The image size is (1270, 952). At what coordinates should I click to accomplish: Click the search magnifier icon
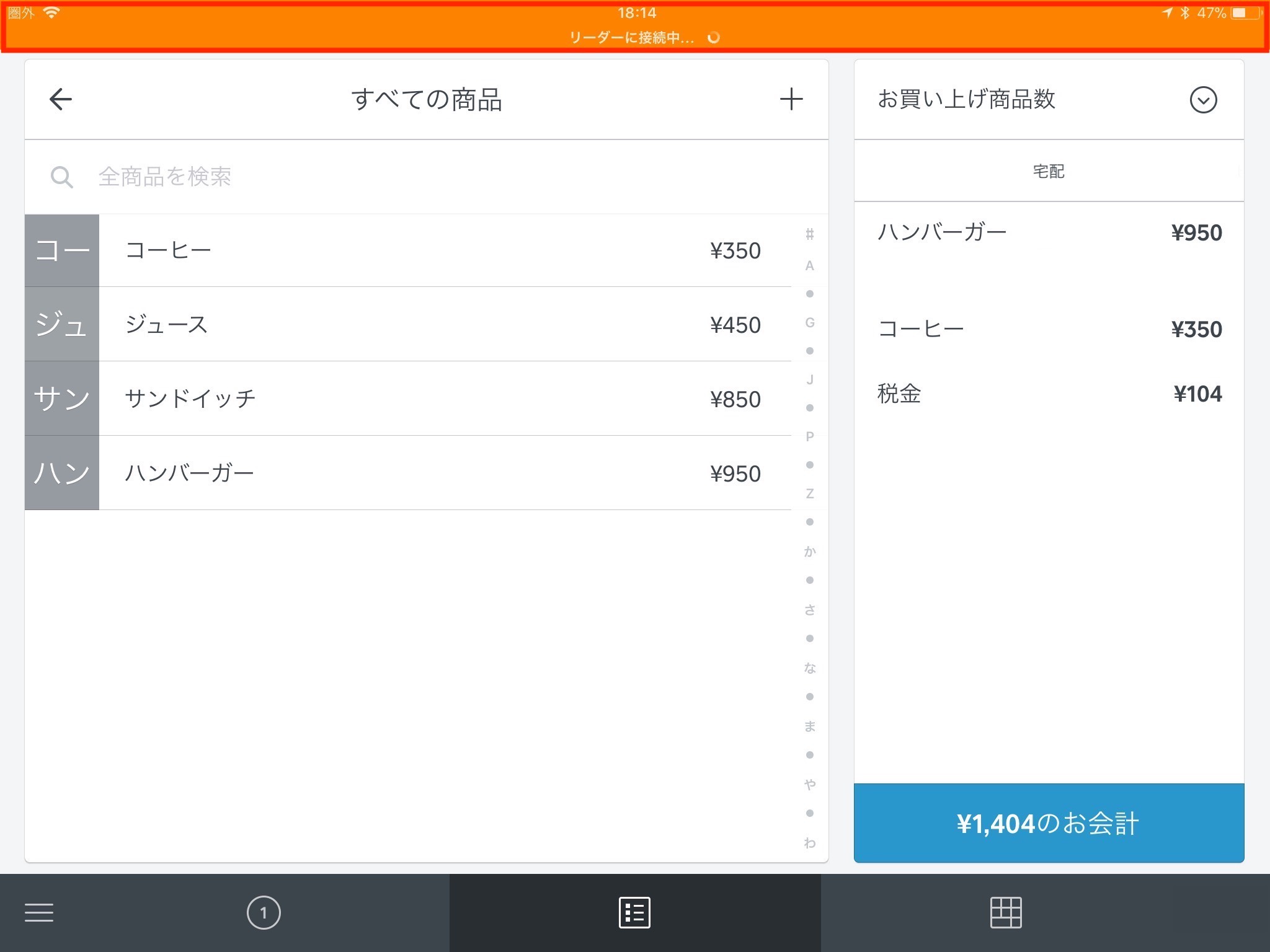[x=61, y=177]
